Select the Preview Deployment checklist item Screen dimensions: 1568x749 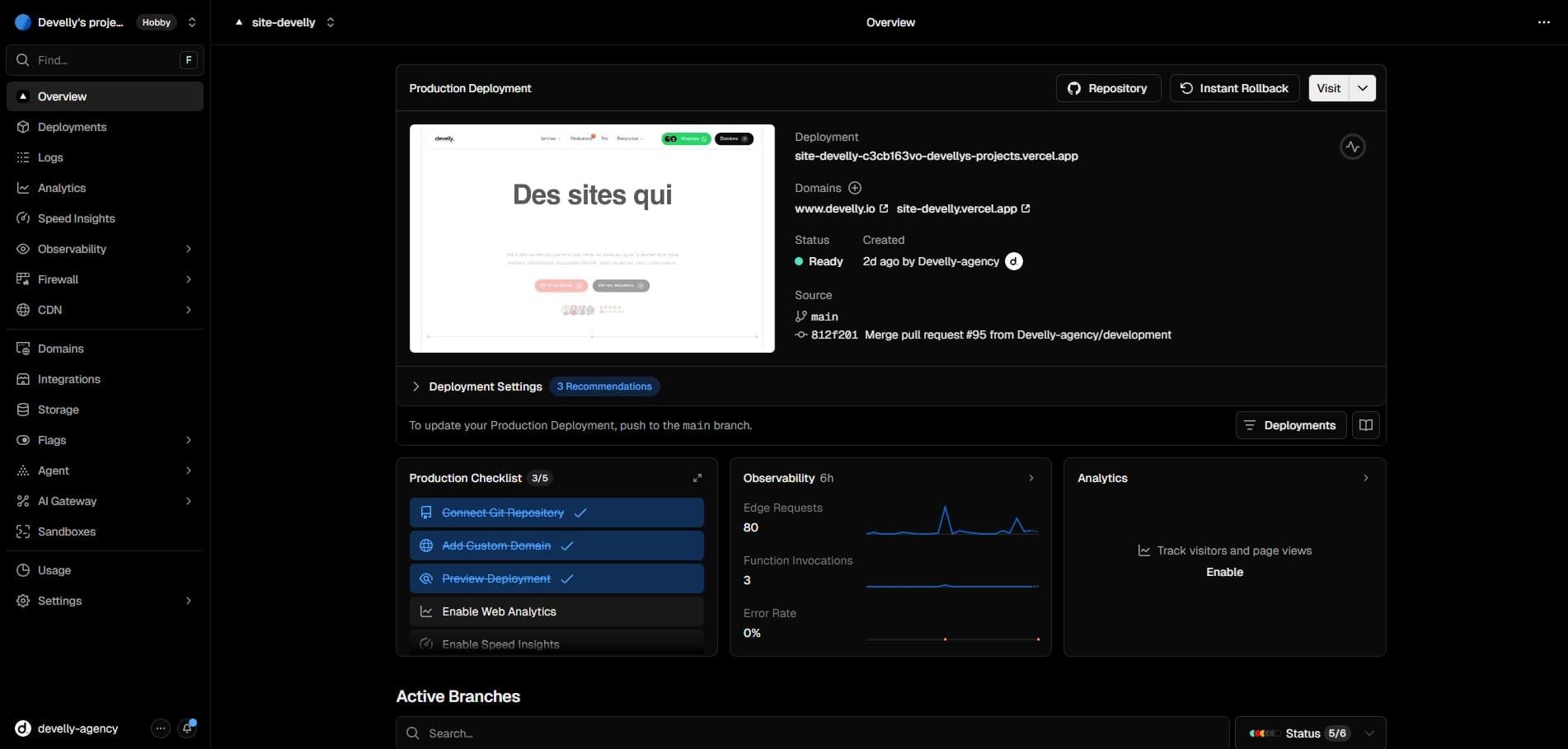pos(556,578)
